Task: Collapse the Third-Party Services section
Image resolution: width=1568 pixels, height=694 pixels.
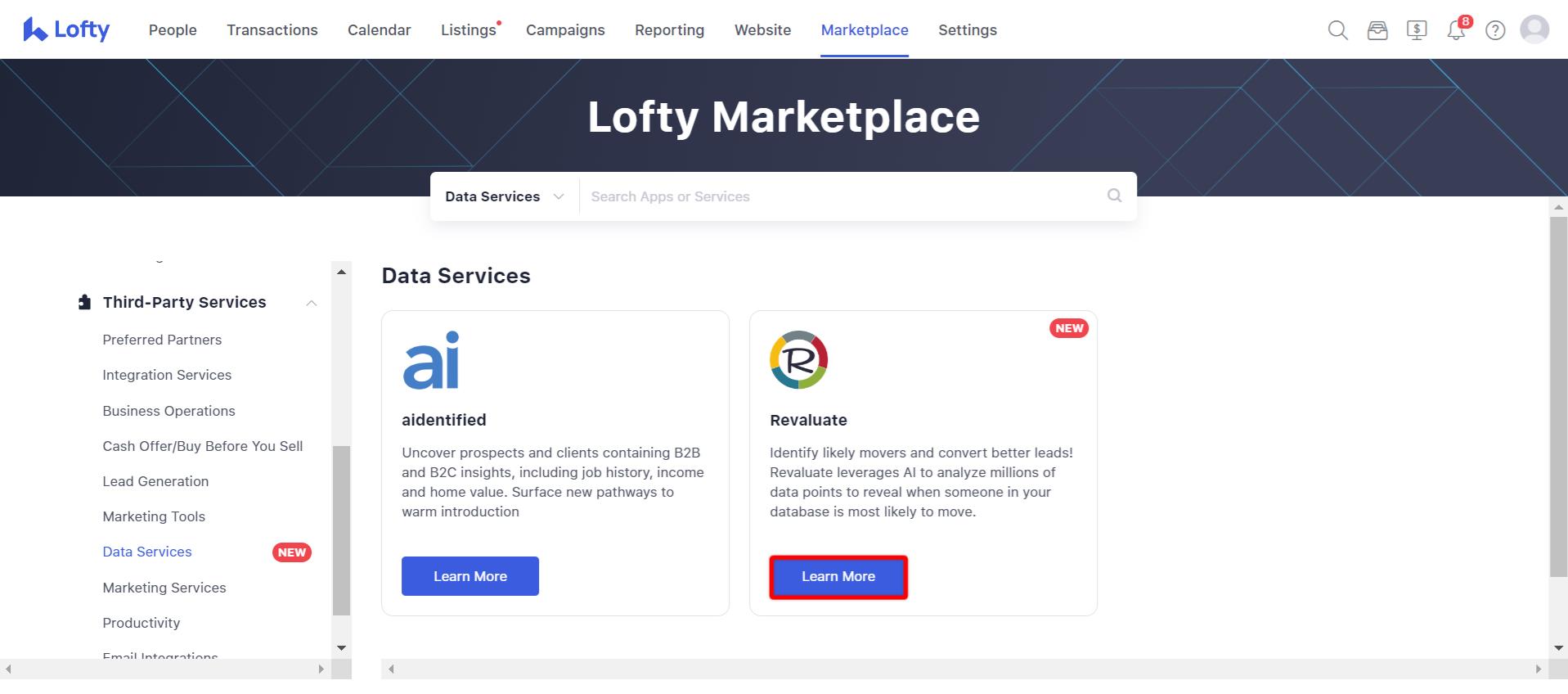Action: (311, 303)
